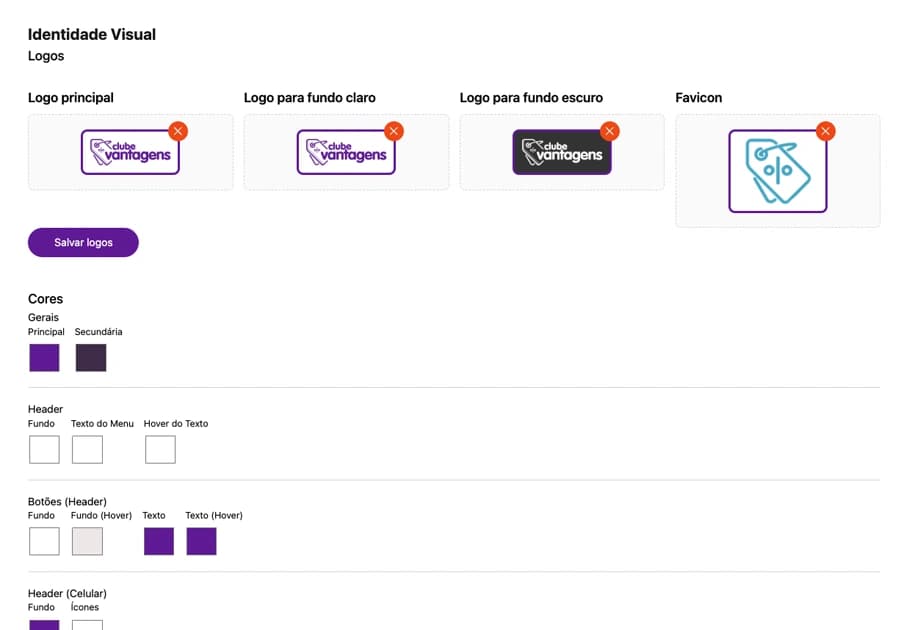Image resolution: width=900 pixels, height=630 pixels.
Task: Choose the Header Hover do Texto swatch
Action: (x=160, y=449)
